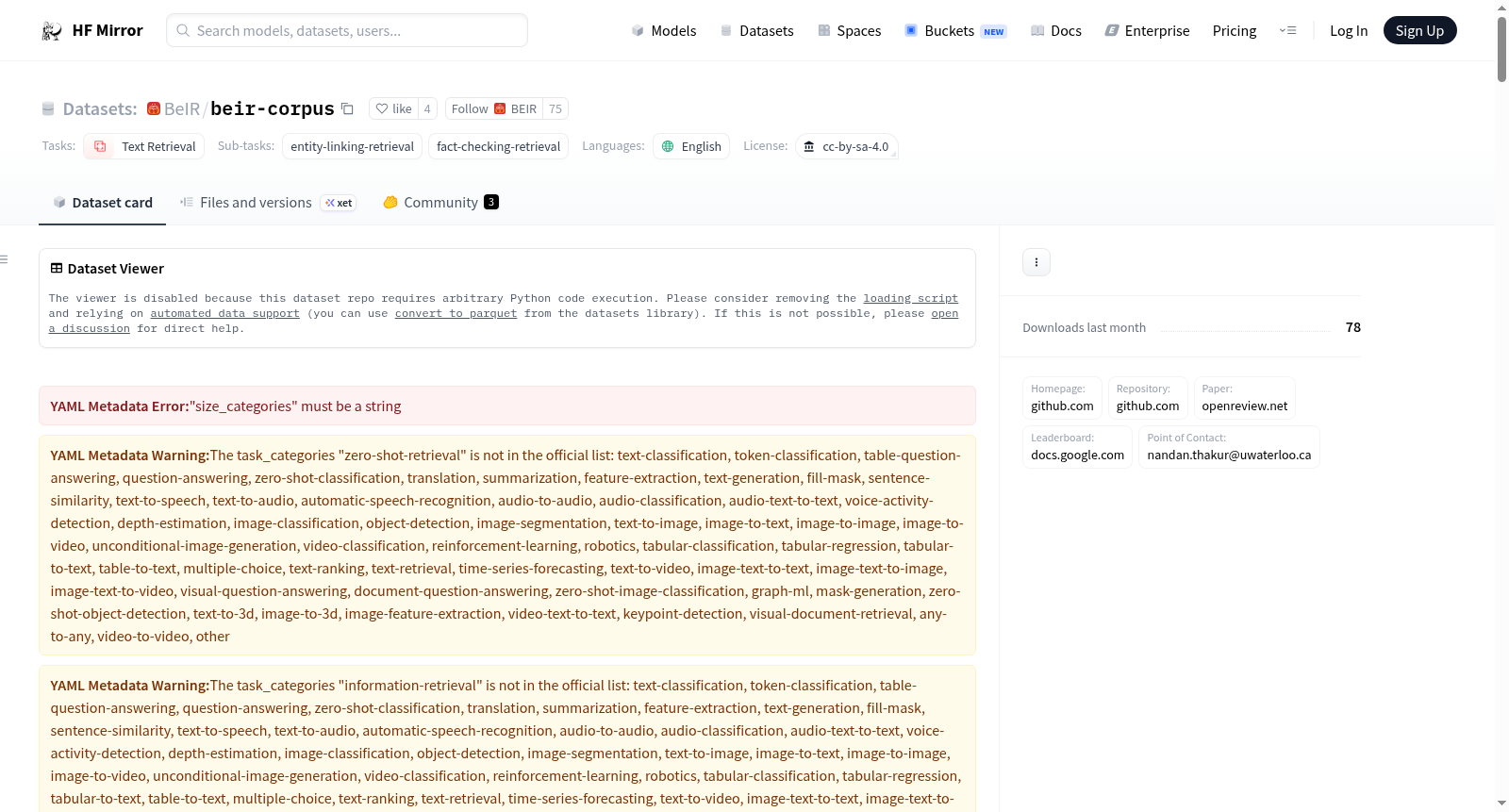Open the Paper openreview.net link
This screenshot has width=1509, height=812.
coord(1244,398)
